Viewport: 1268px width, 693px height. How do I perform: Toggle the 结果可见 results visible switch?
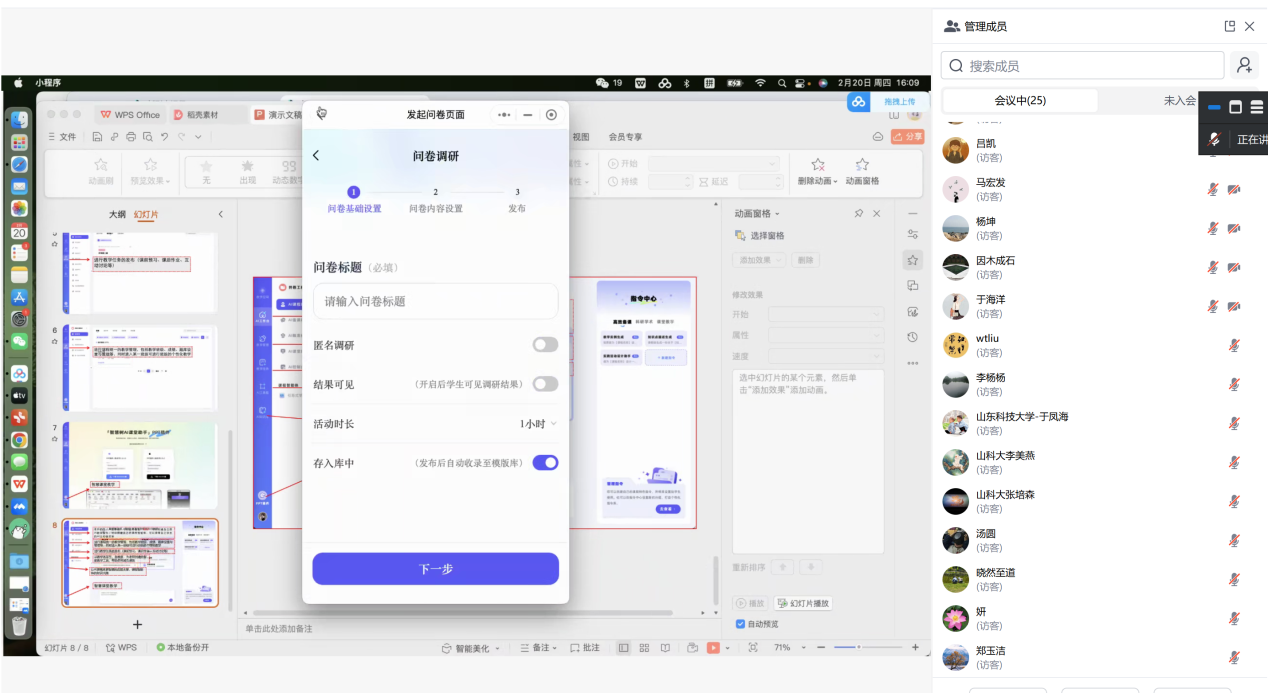point(545,384)
